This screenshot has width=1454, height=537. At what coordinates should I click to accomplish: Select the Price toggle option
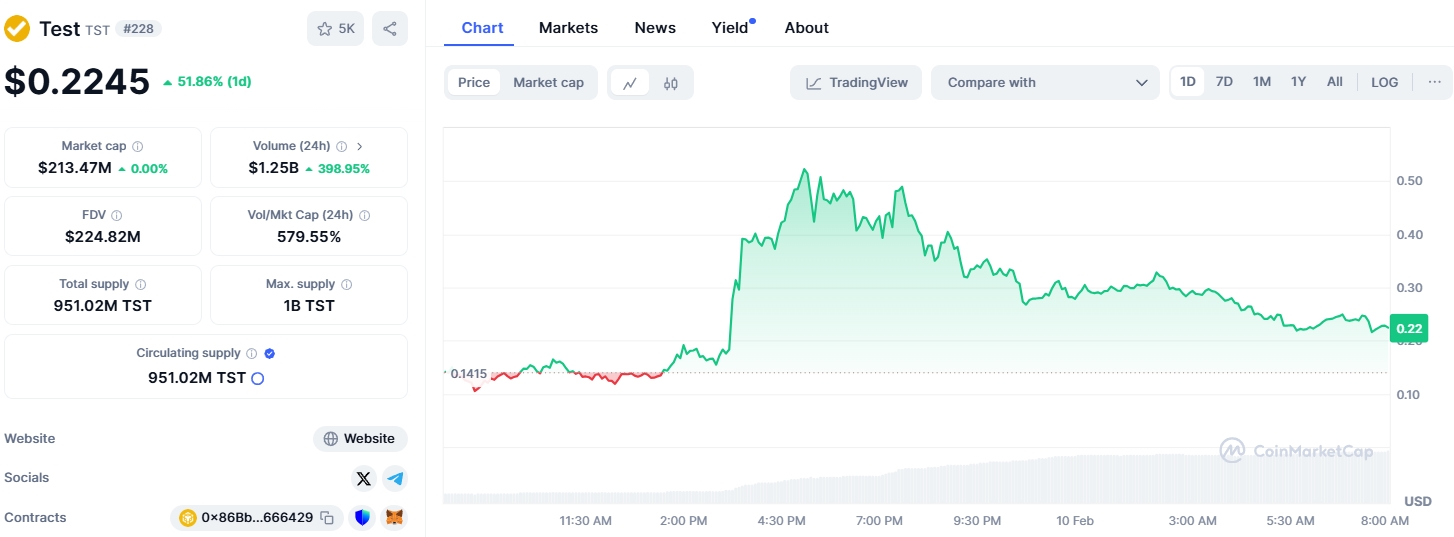(x=474, y=83)
